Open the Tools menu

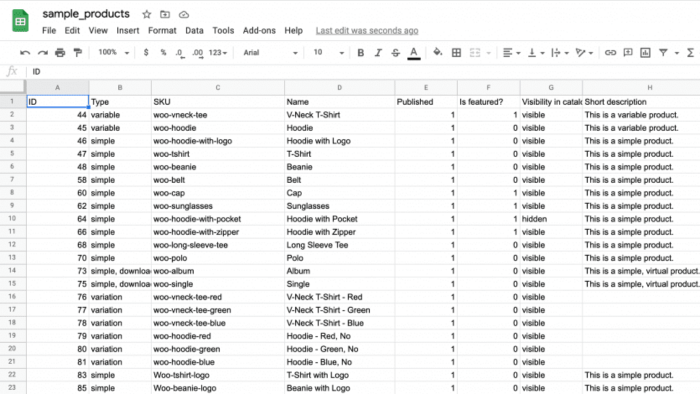223,30
